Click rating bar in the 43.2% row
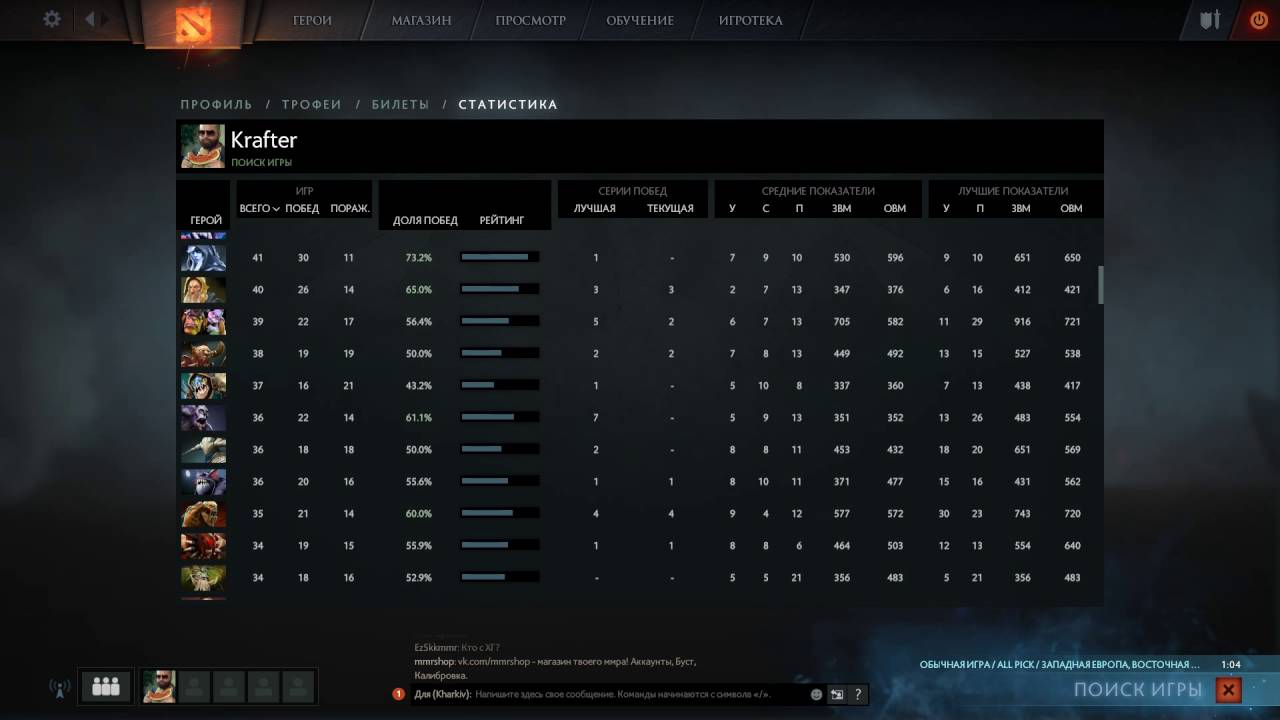The width and height of the screenshot is (1280, 720). 500,385
